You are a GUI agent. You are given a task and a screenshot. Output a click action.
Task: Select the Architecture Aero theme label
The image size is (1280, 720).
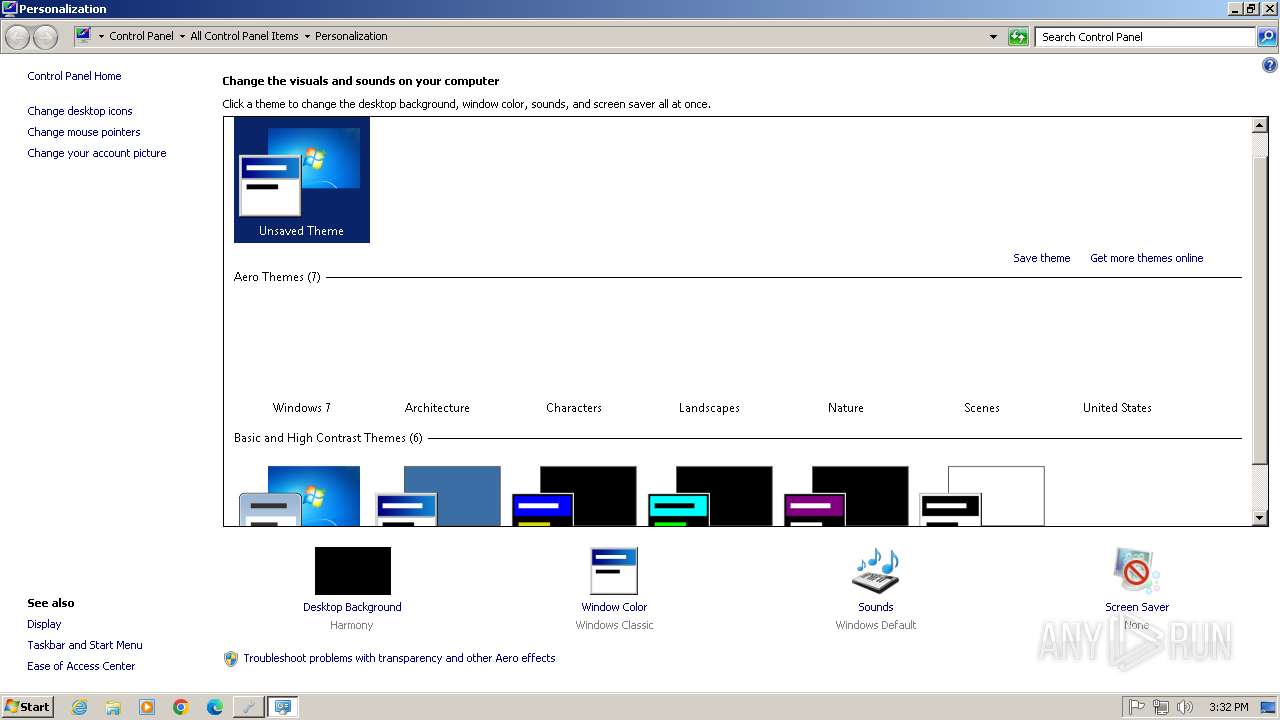[437, 408]
